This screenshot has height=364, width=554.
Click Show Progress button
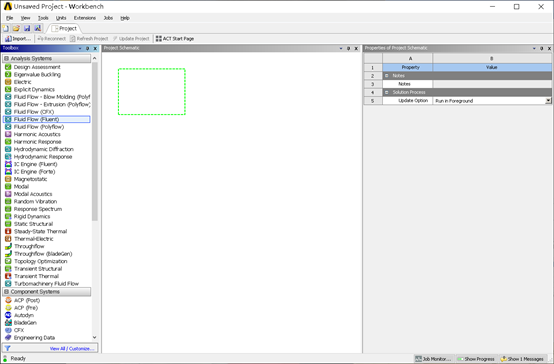476,359
